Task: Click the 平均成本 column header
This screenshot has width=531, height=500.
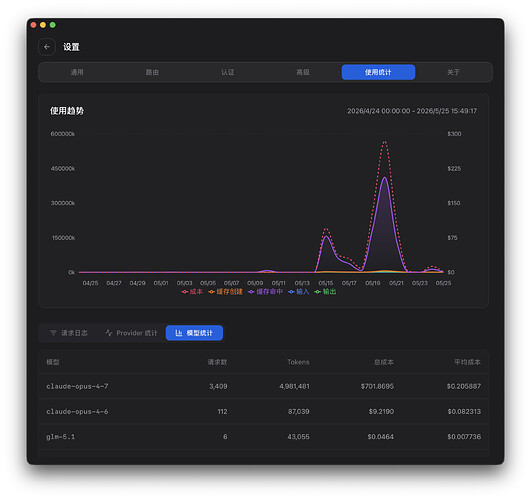Action: point(467,362)
